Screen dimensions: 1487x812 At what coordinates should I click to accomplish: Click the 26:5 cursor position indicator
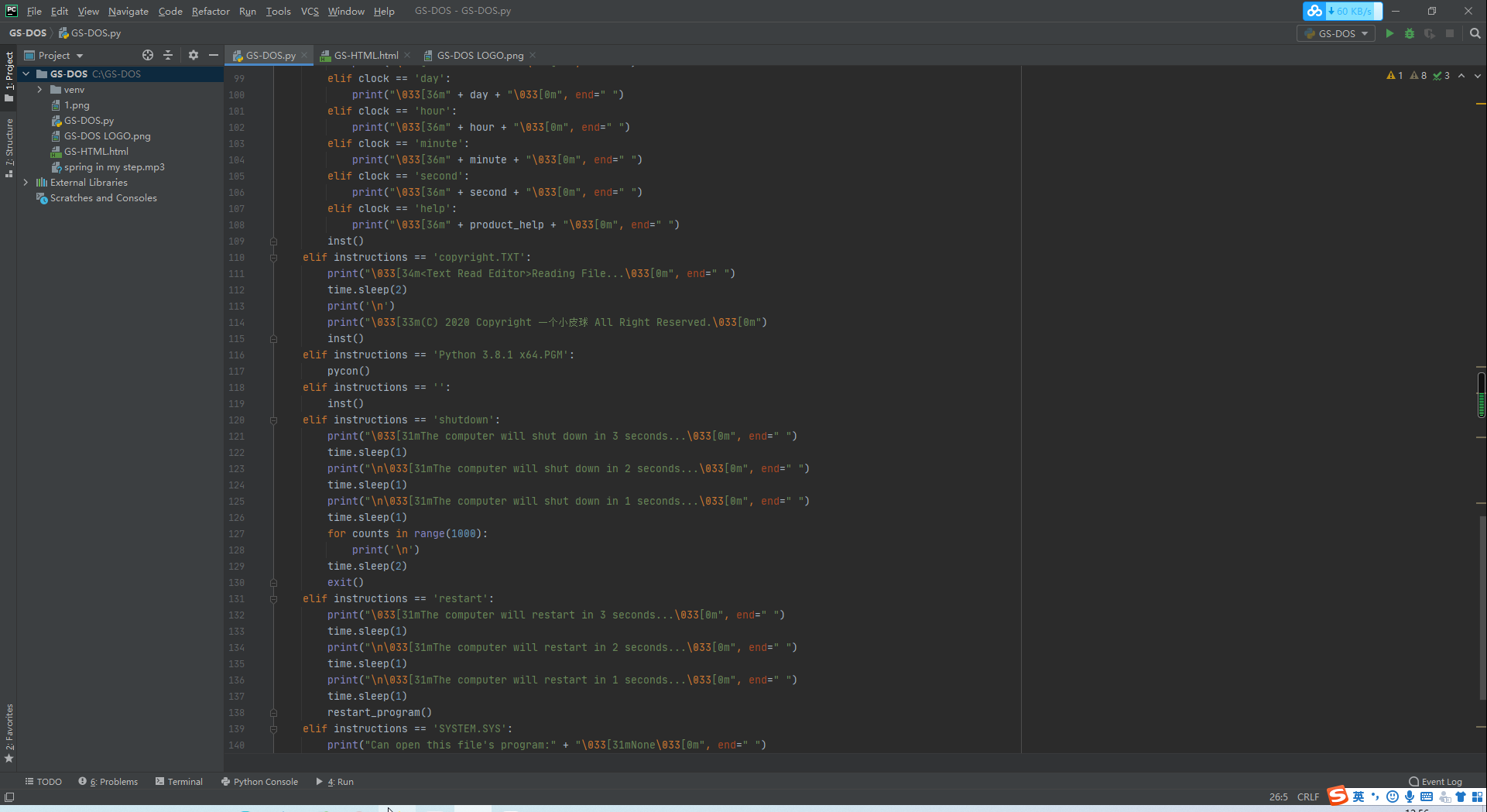tap(1279, 797)
